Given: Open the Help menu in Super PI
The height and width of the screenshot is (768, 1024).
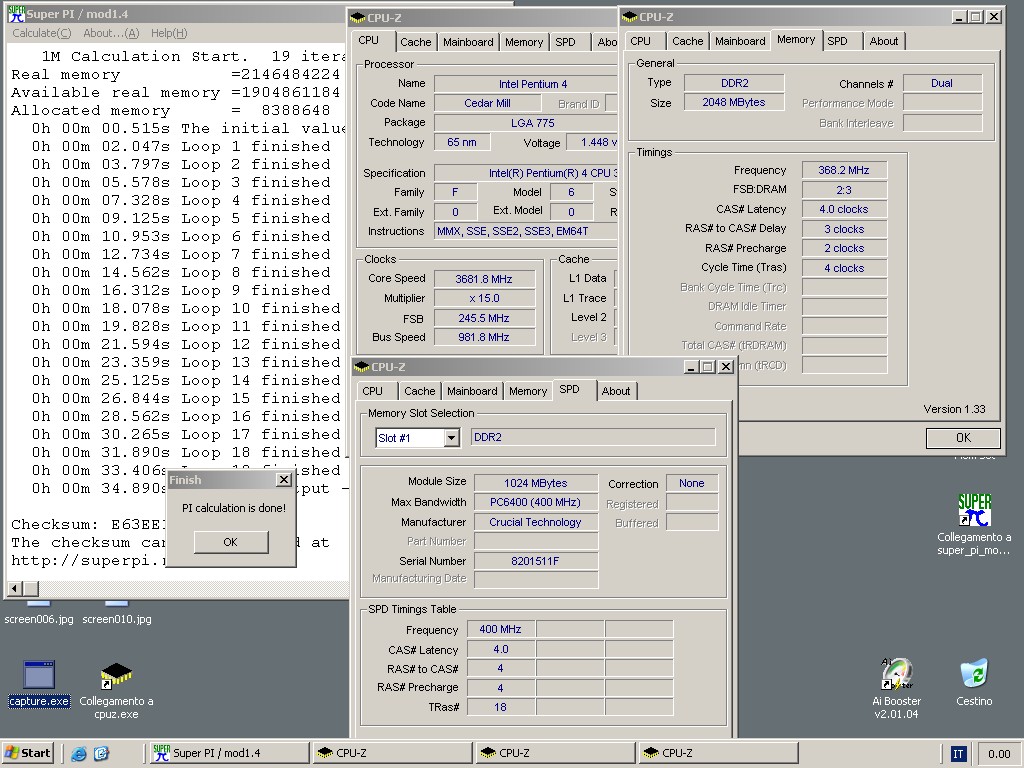Looking at the screenshot, I should pos(168,33).
